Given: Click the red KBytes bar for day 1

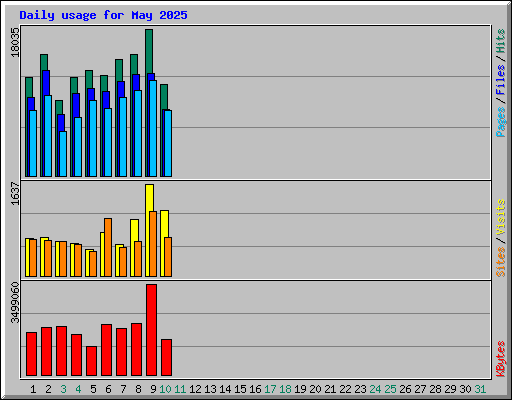Looking at the screenshot, I should tap(31, 354).
